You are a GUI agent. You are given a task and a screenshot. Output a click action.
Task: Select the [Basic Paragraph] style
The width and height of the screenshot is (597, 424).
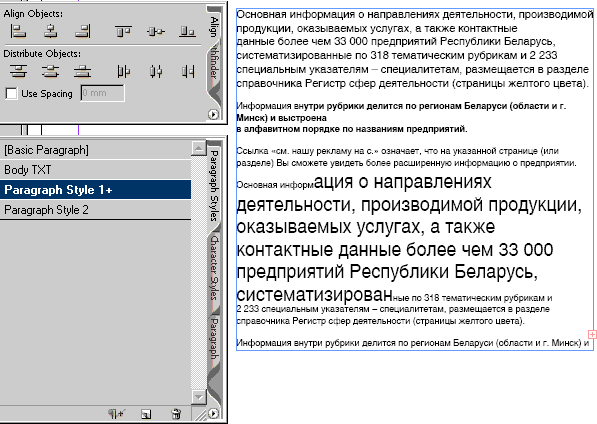95,150
